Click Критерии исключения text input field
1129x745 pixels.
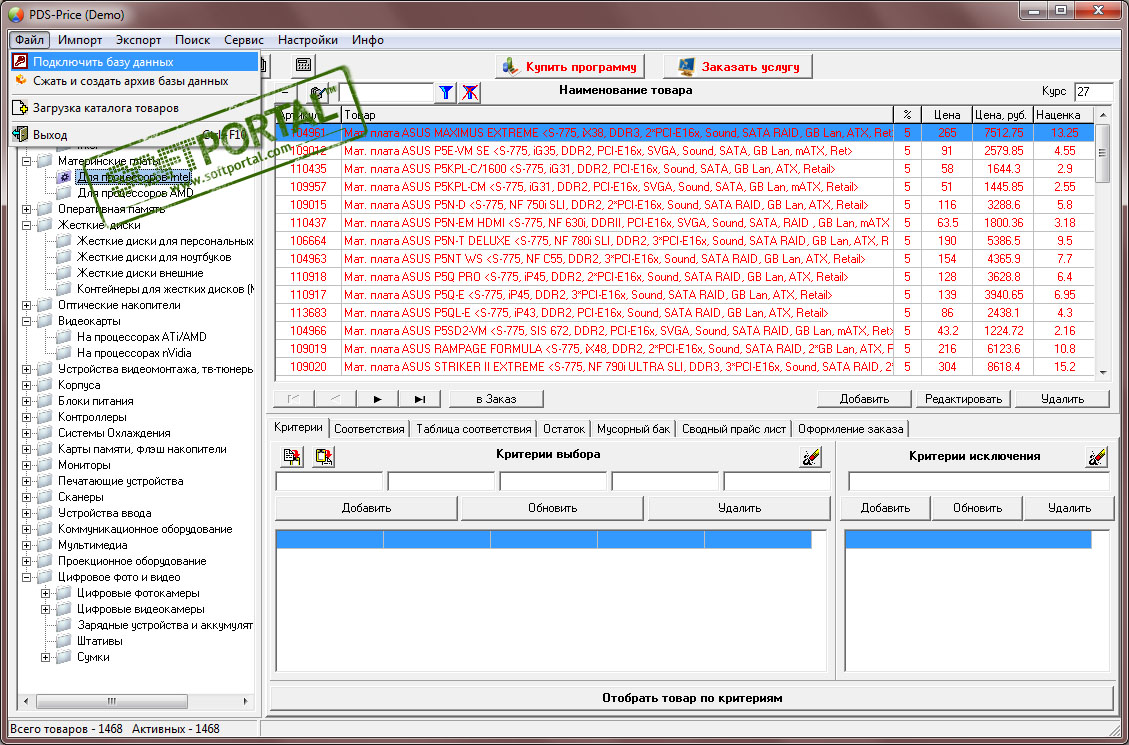point(979,482)
